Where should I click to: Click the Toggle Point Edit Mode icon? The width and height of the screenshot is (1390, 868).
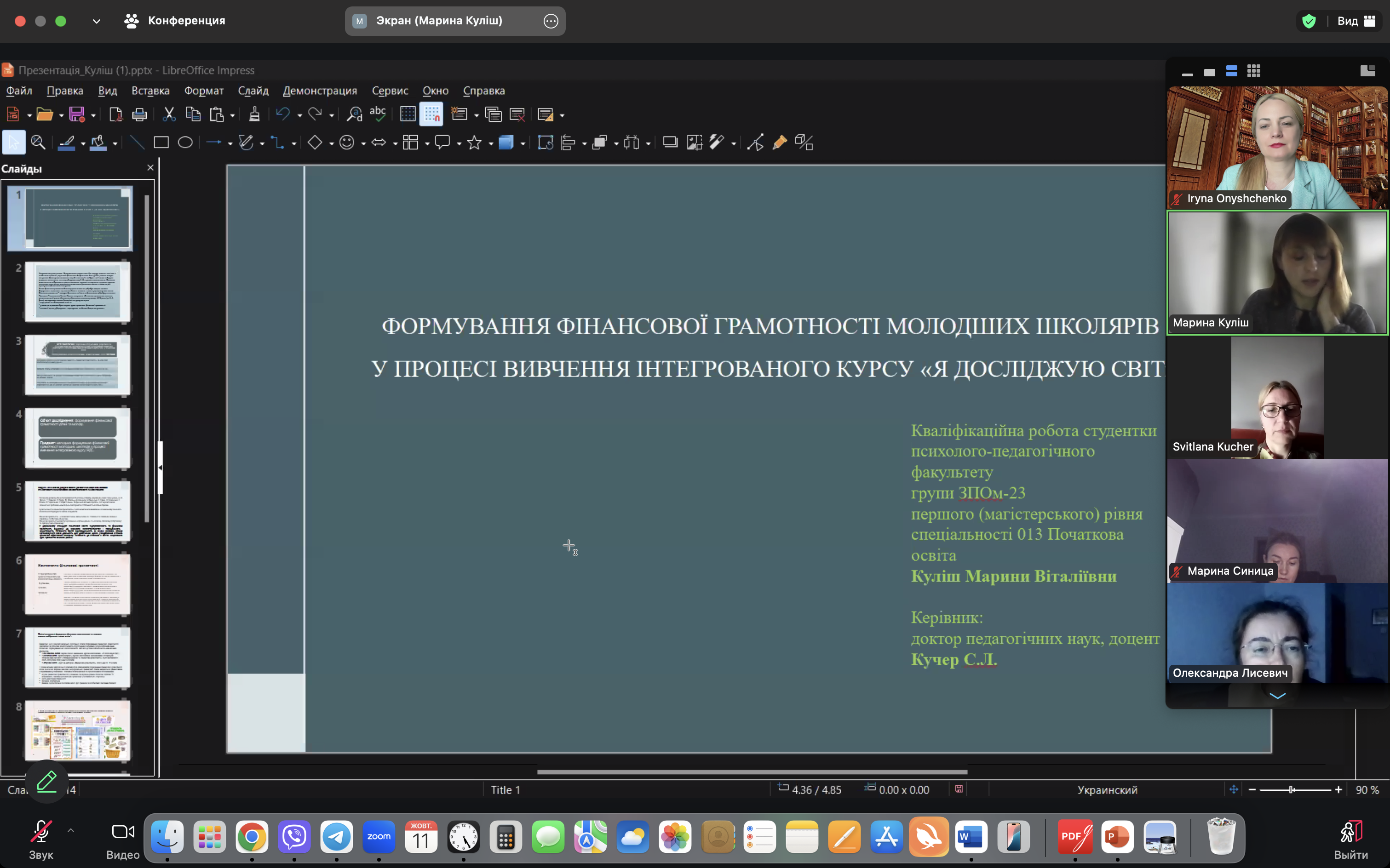pyautogui.click(x=755, y=143)
